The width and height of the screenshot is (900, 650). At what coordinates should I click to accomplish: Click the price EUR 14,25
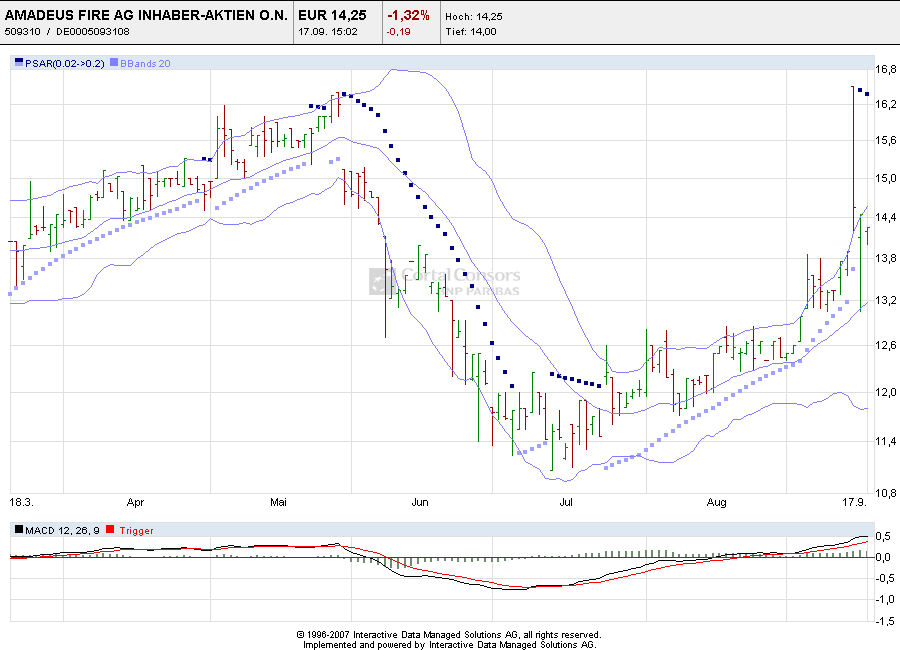click(x=332, y=16)
